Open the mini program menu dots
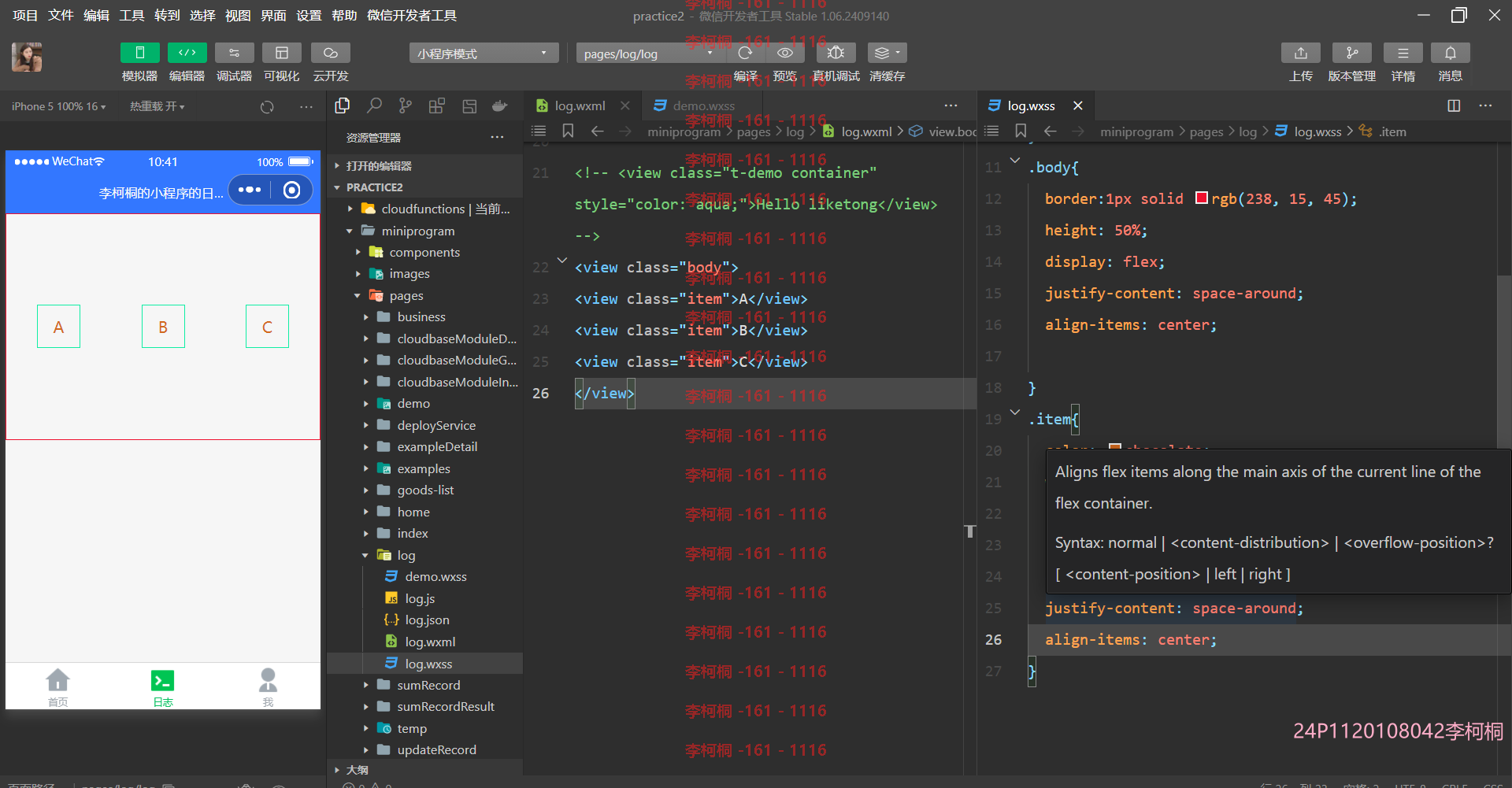This screenshot has width=1512, height=788. (250, 190)
